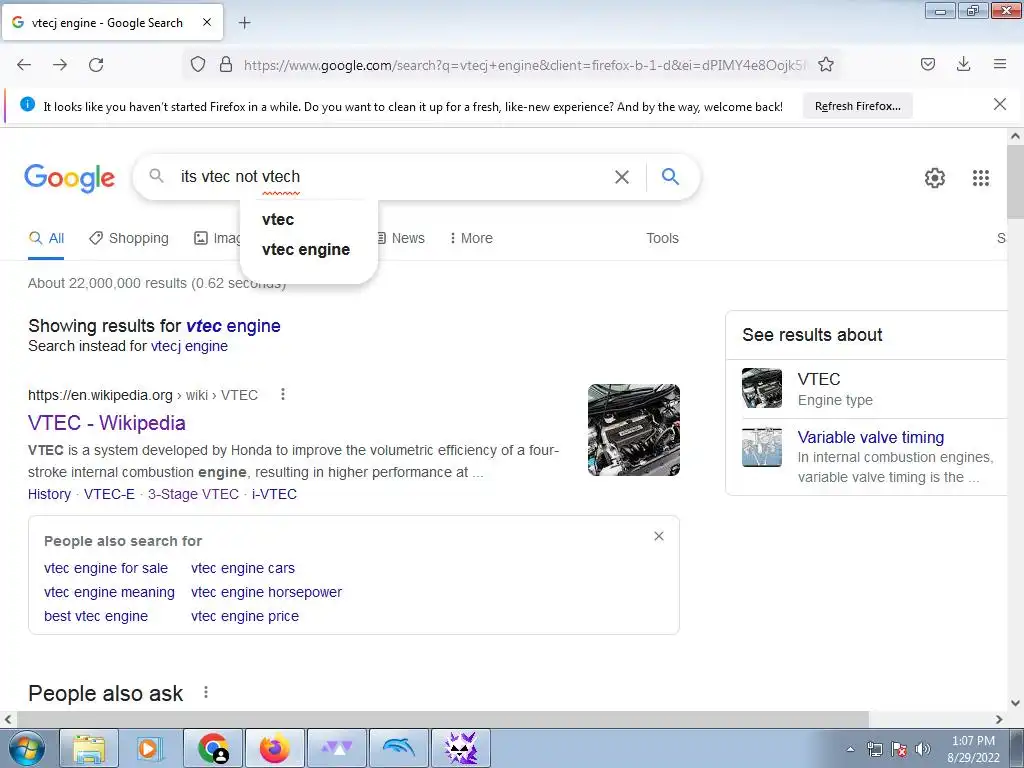Open Windows Media Player from taskbar
The image size is (1024, 768).
[x=149, y=749]
